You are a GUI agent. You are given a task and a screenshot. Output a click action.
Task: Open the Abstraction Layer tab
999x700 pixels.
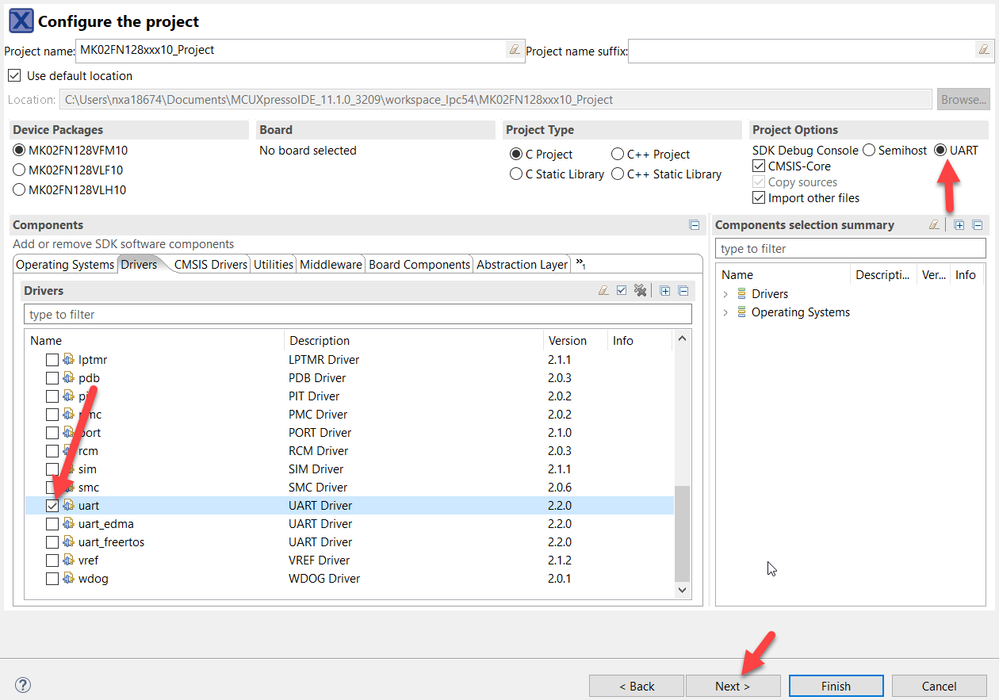[x=522, y=264]
